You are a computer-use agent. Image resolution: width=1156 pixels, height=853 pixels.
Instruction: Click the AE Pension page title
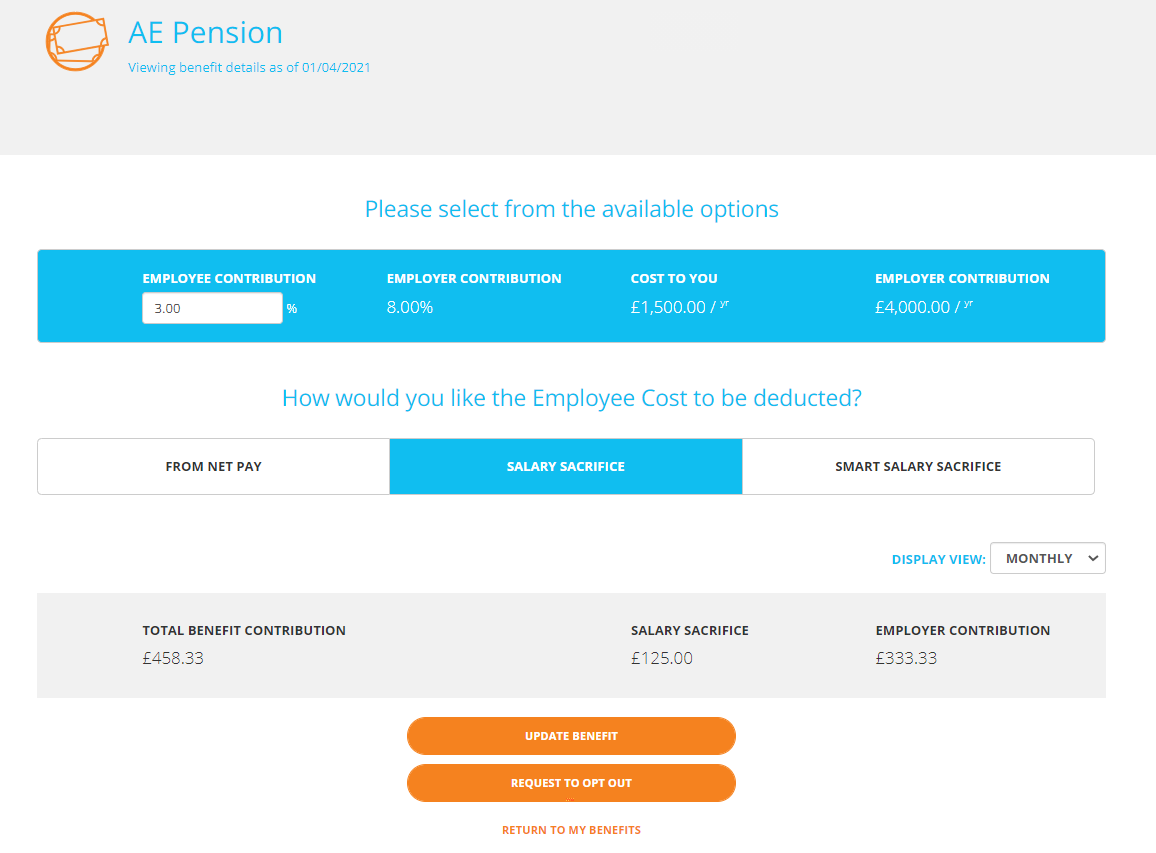tap(206, 33)
